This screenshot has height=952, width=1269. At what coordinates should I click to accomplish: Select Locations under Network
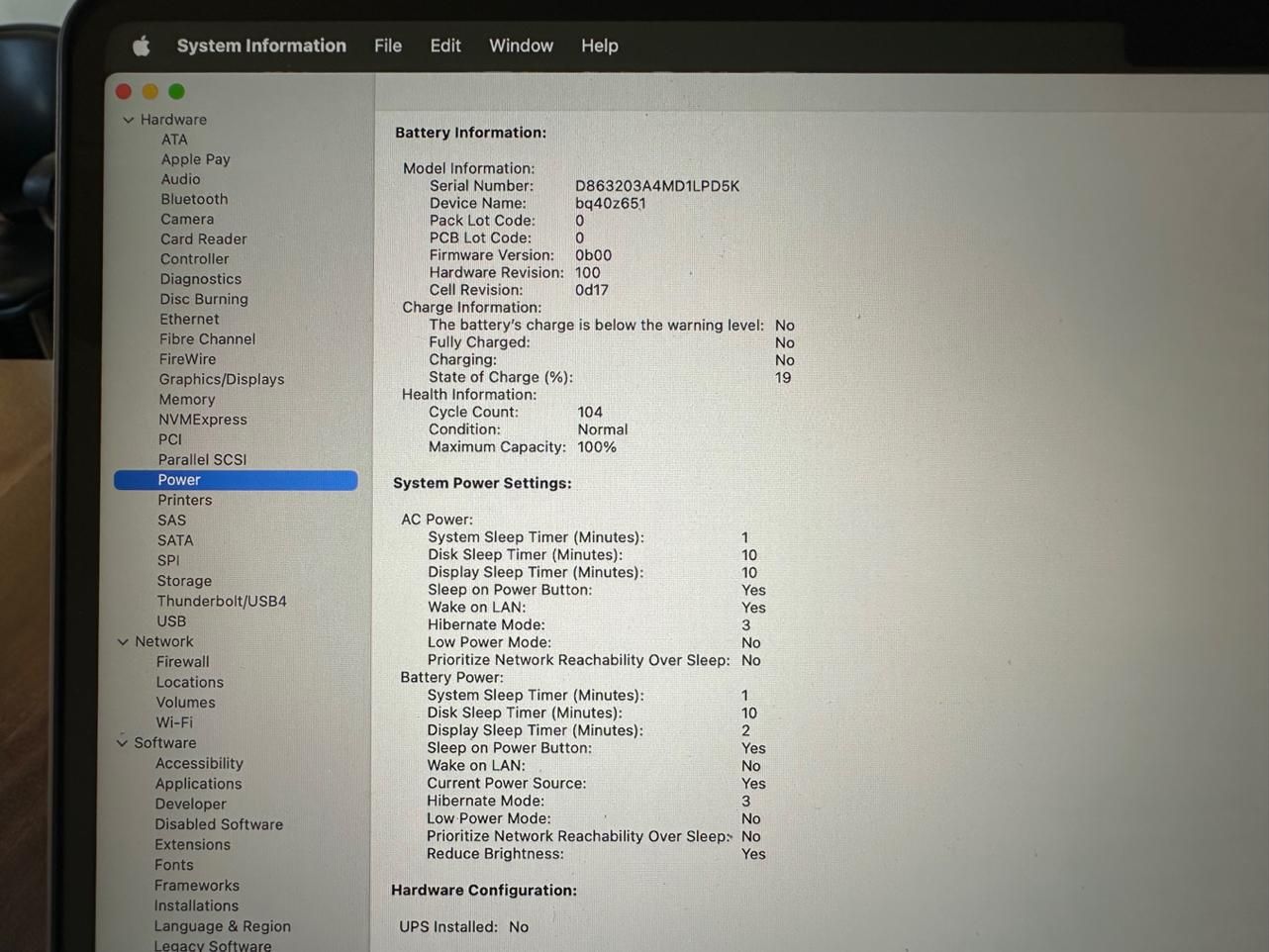189,682
